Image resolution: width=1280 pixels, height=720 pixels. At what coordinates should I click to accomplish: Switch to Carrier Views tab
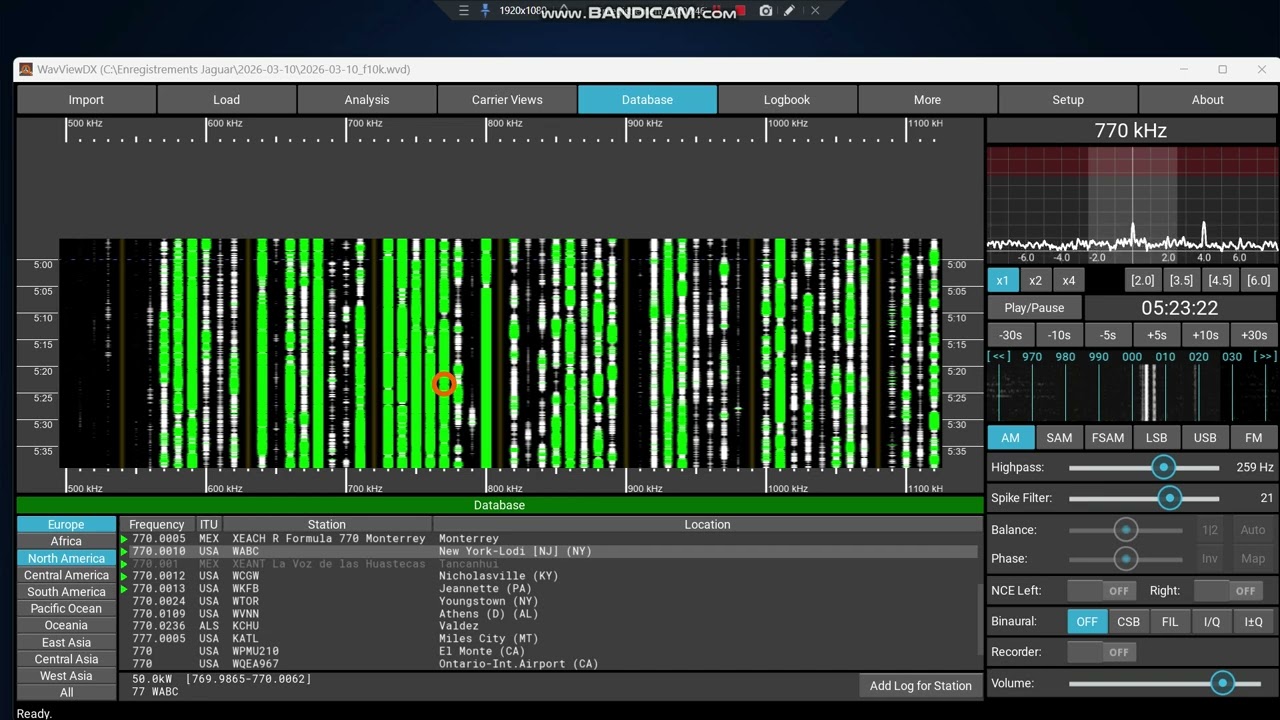(x=507, y=100)
